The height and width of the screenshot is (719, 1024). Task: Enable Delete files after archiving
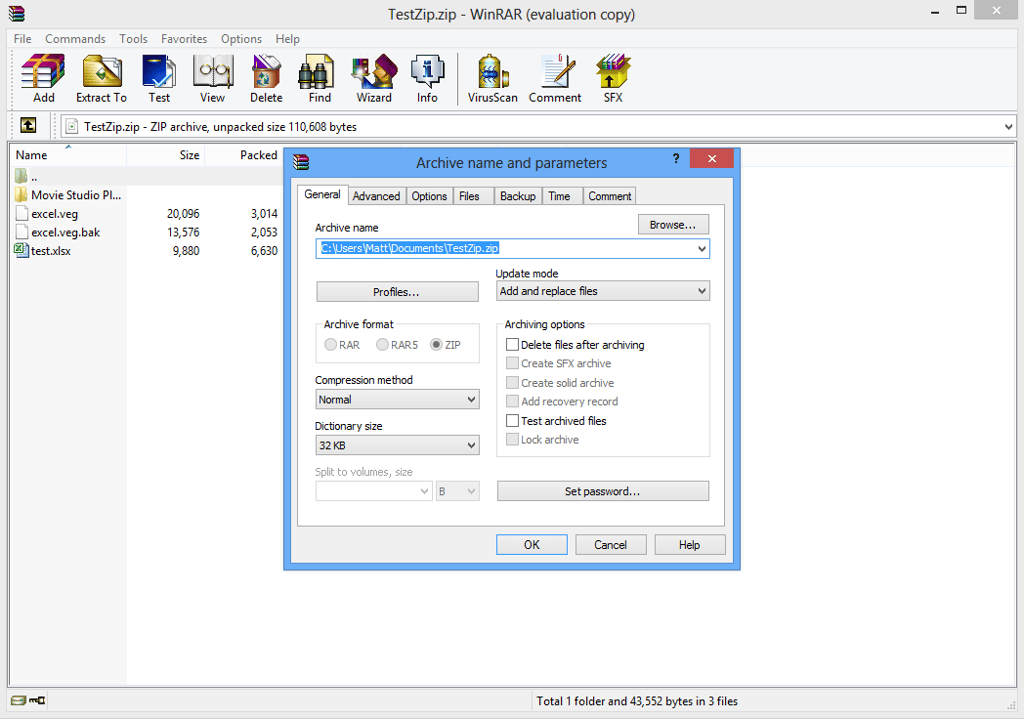pyautogui.click(x=513, y=345)
